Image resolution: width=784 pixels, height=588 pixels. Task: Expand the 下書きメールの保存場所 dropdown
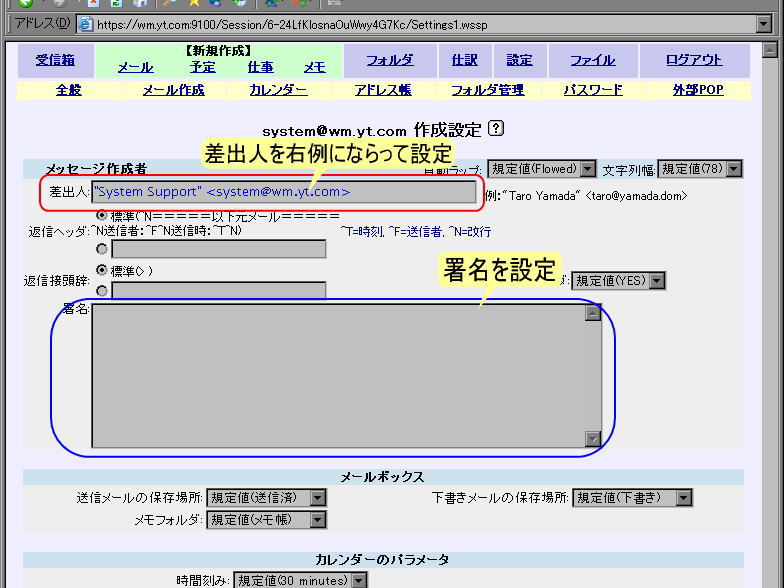(x=684, y=498)
